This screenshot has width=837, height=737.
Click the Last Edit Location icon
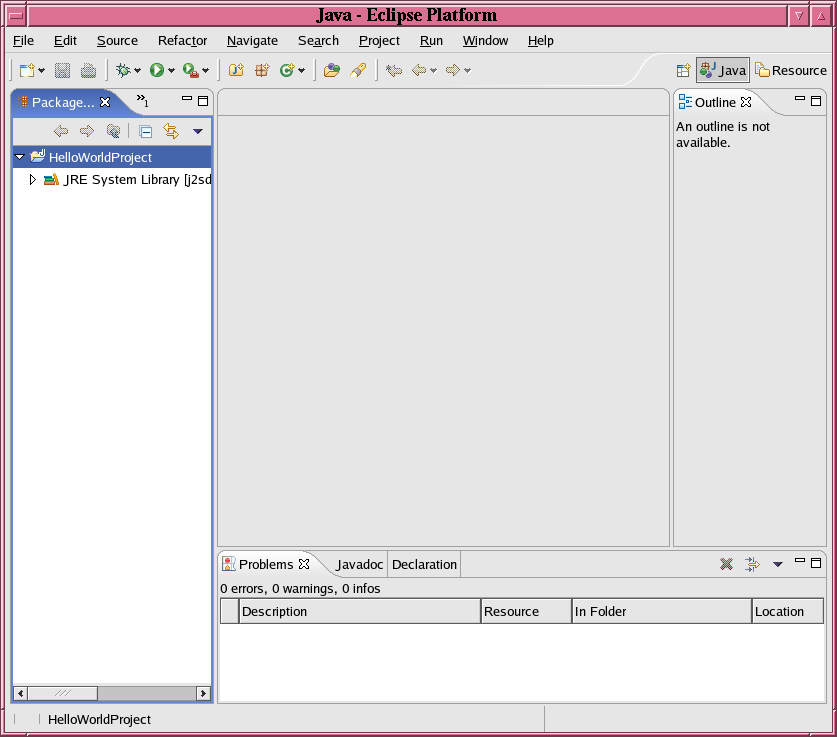point(394,70)
